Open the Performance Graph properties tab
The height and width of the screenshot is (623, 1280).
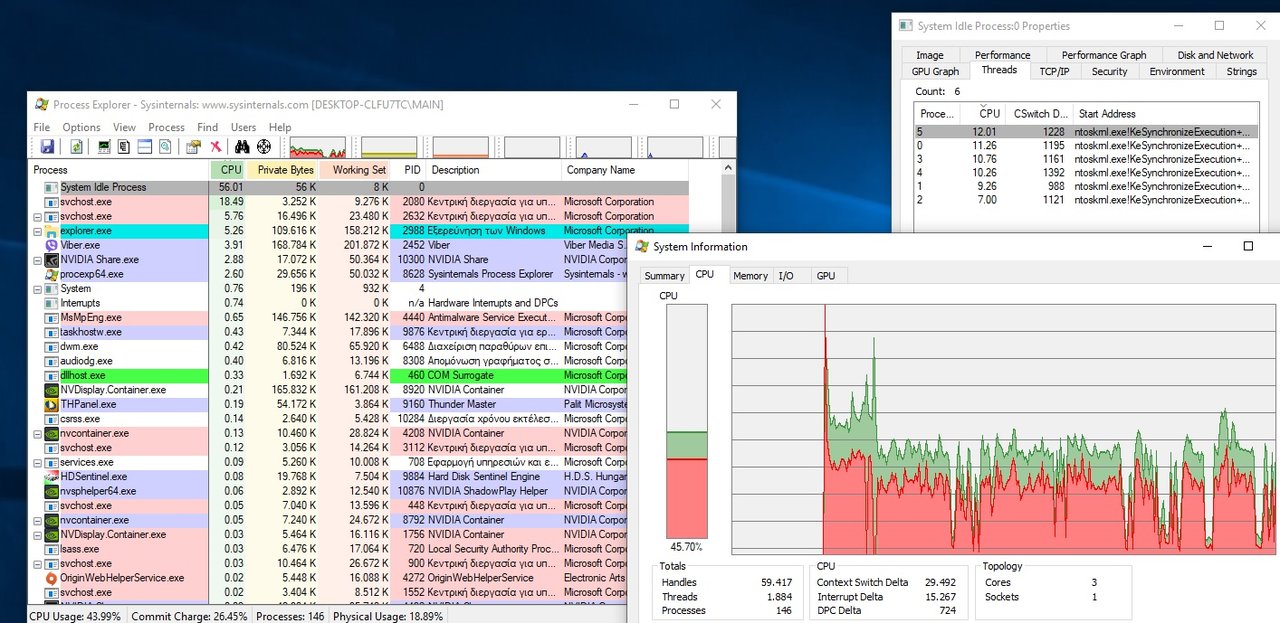1103,55
